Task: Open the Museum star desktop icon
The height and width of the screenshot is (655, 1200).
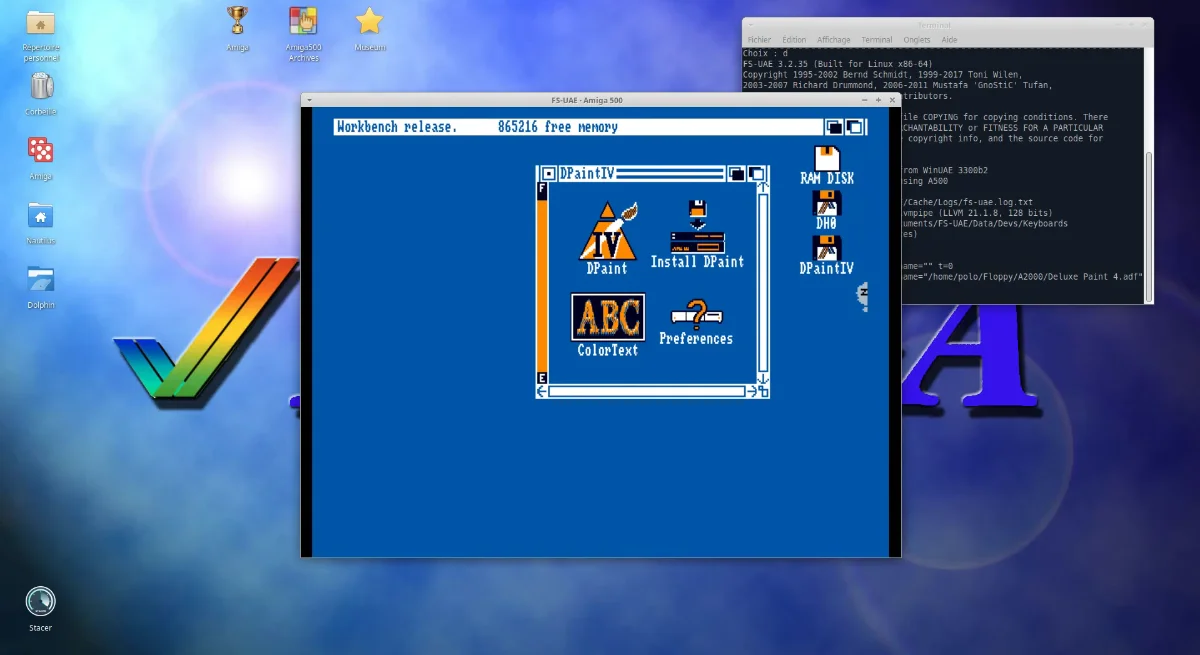Action: [369, 27]
